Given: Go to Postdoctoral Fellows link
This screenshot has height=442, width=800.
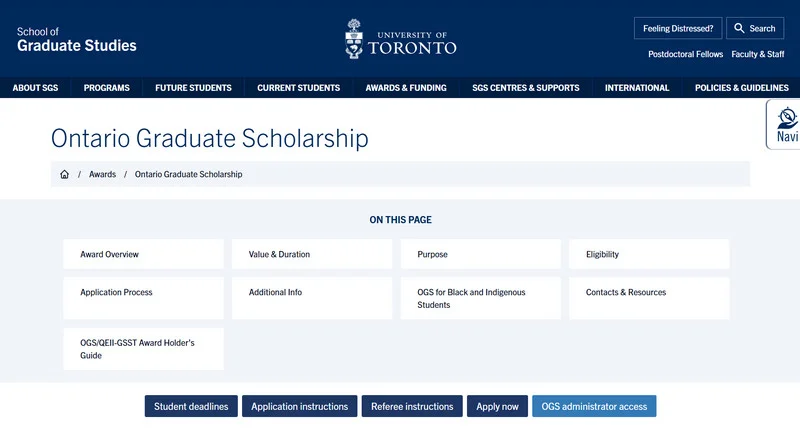Looking at the screenshot, I should [x=685, y=54].
